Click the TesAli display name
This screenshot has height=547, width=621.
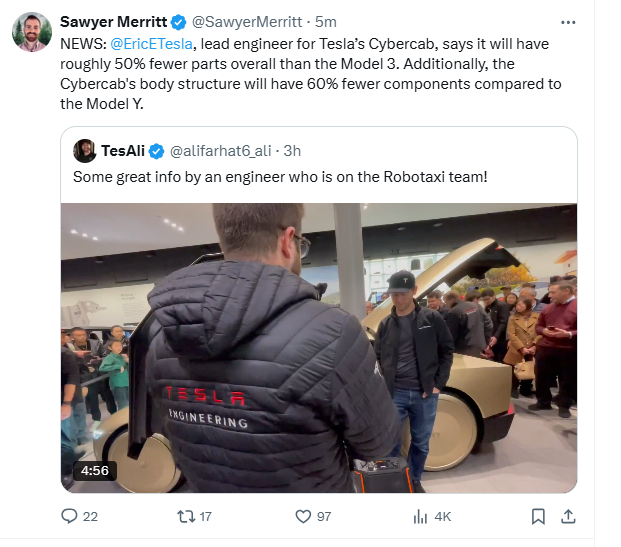pyautogui.click(x=123, y=151)
